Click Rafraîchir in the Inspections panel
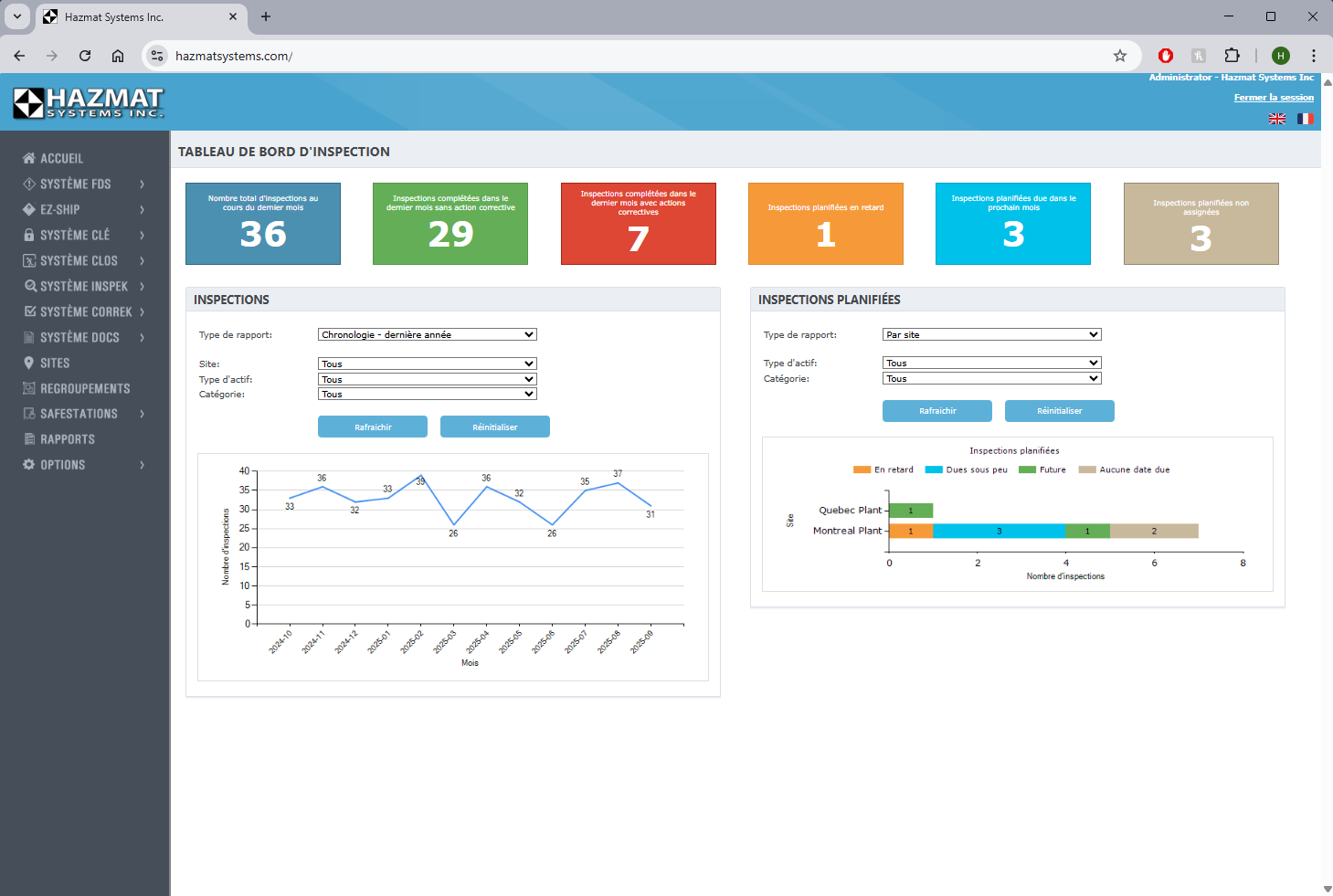 click(373, 427)
